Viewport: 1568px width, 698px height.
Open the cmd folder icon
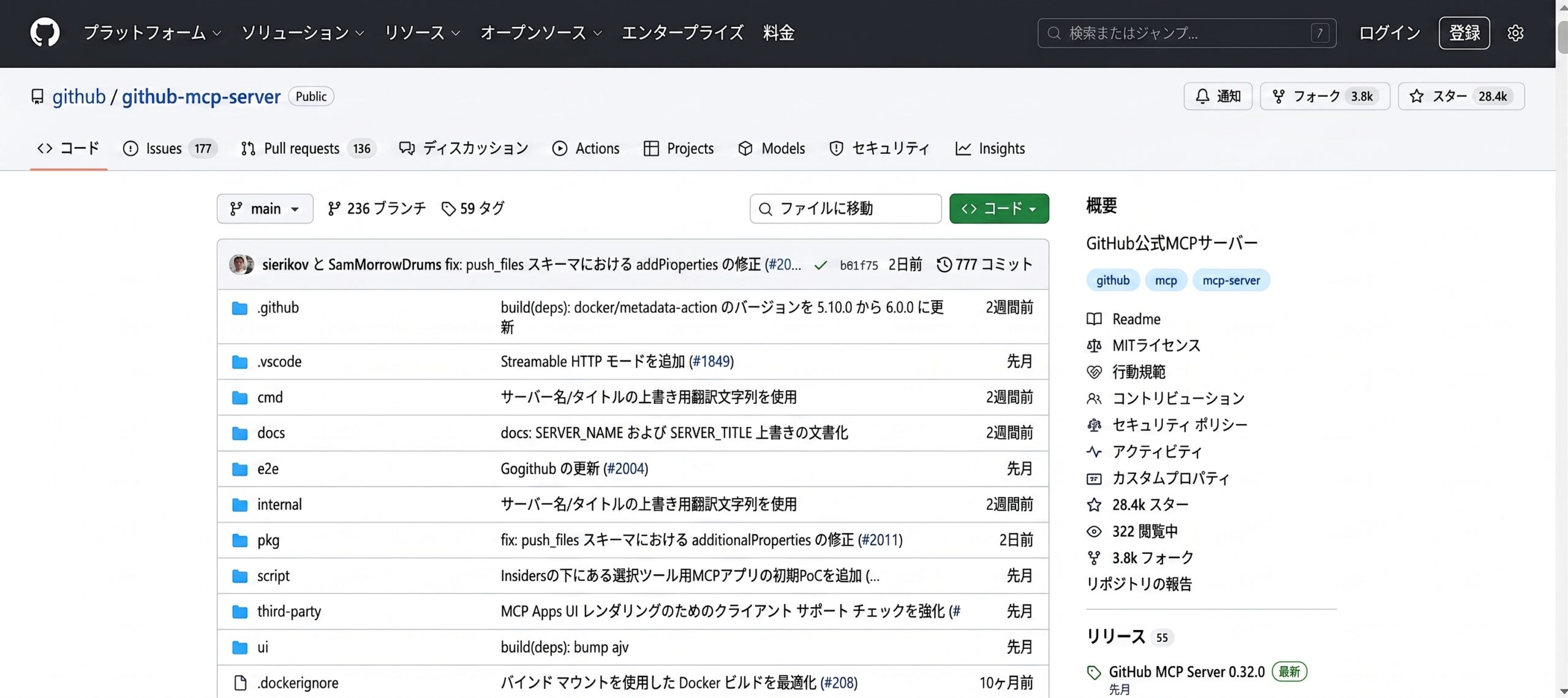[x=239, y=398]
